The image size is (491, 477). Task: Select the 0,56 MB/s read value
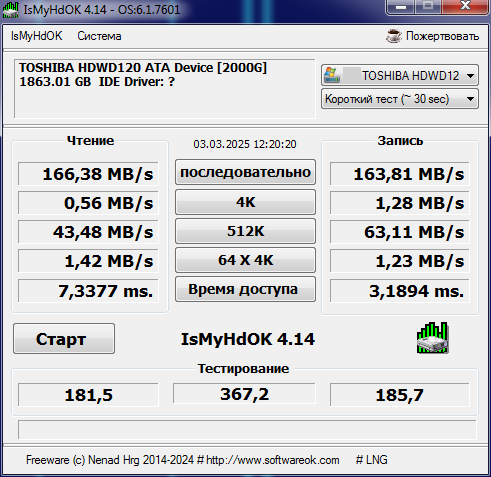coord(88,203)
